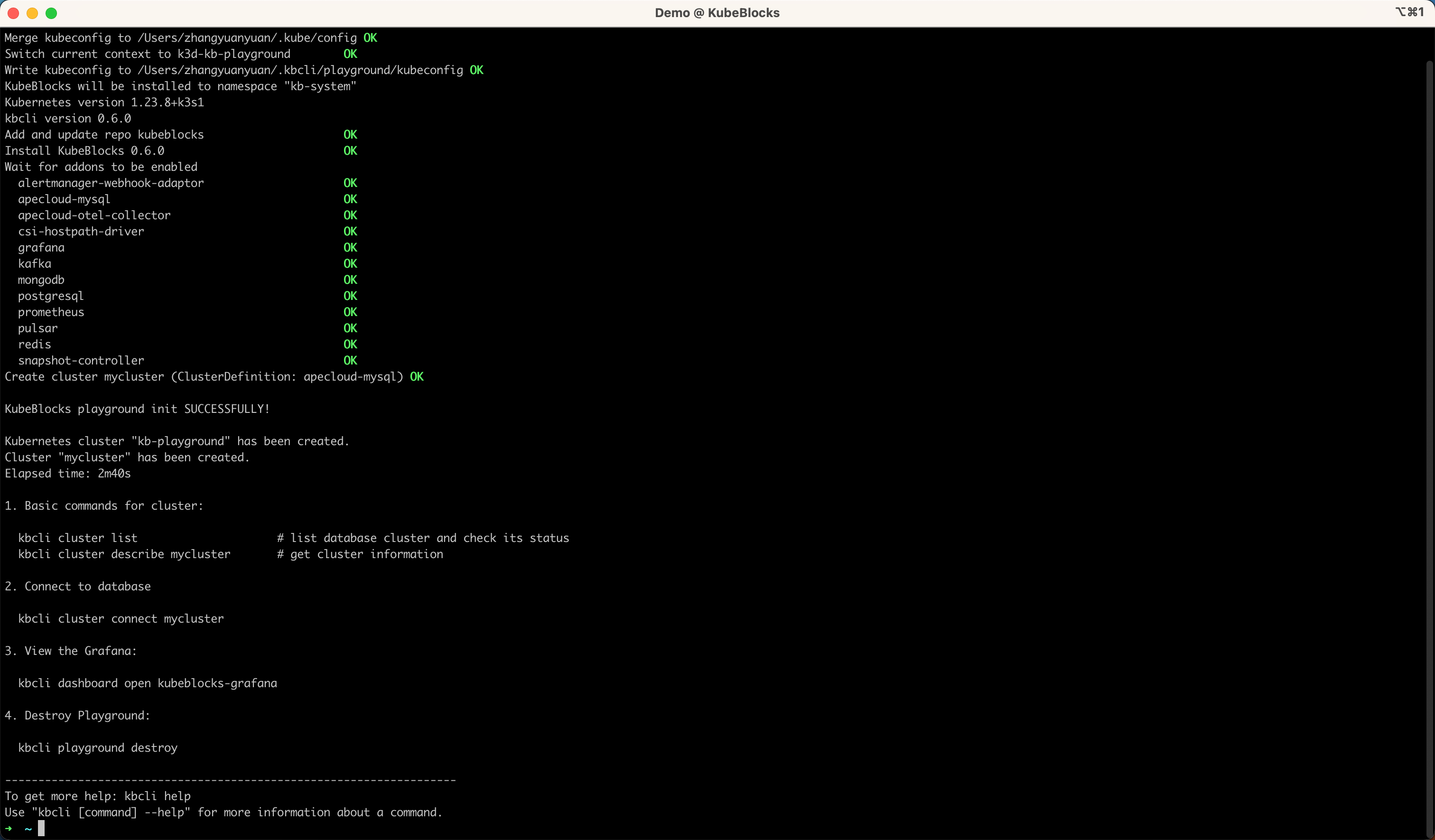
Task: Click the 'Install KubeBlocks 0.6.0' line
Action: click(x=181, y=151)
